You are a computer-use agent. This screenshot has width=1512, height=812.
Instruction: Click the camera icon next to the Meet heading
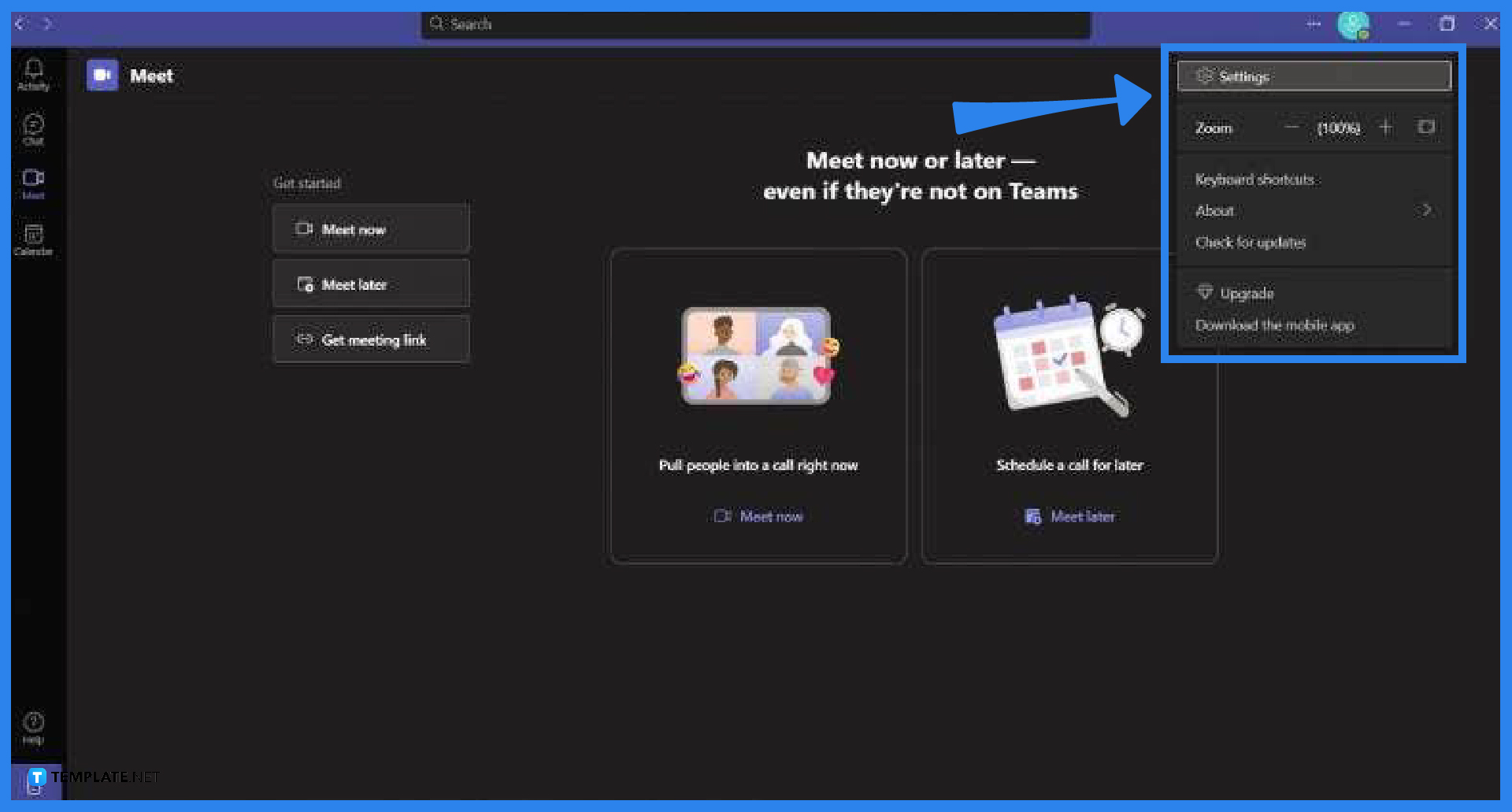(102, 75)
